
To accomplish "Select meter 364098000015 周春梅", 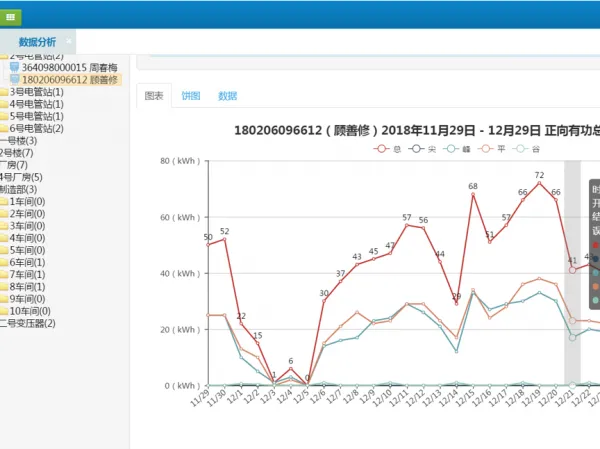I will 69,68.
